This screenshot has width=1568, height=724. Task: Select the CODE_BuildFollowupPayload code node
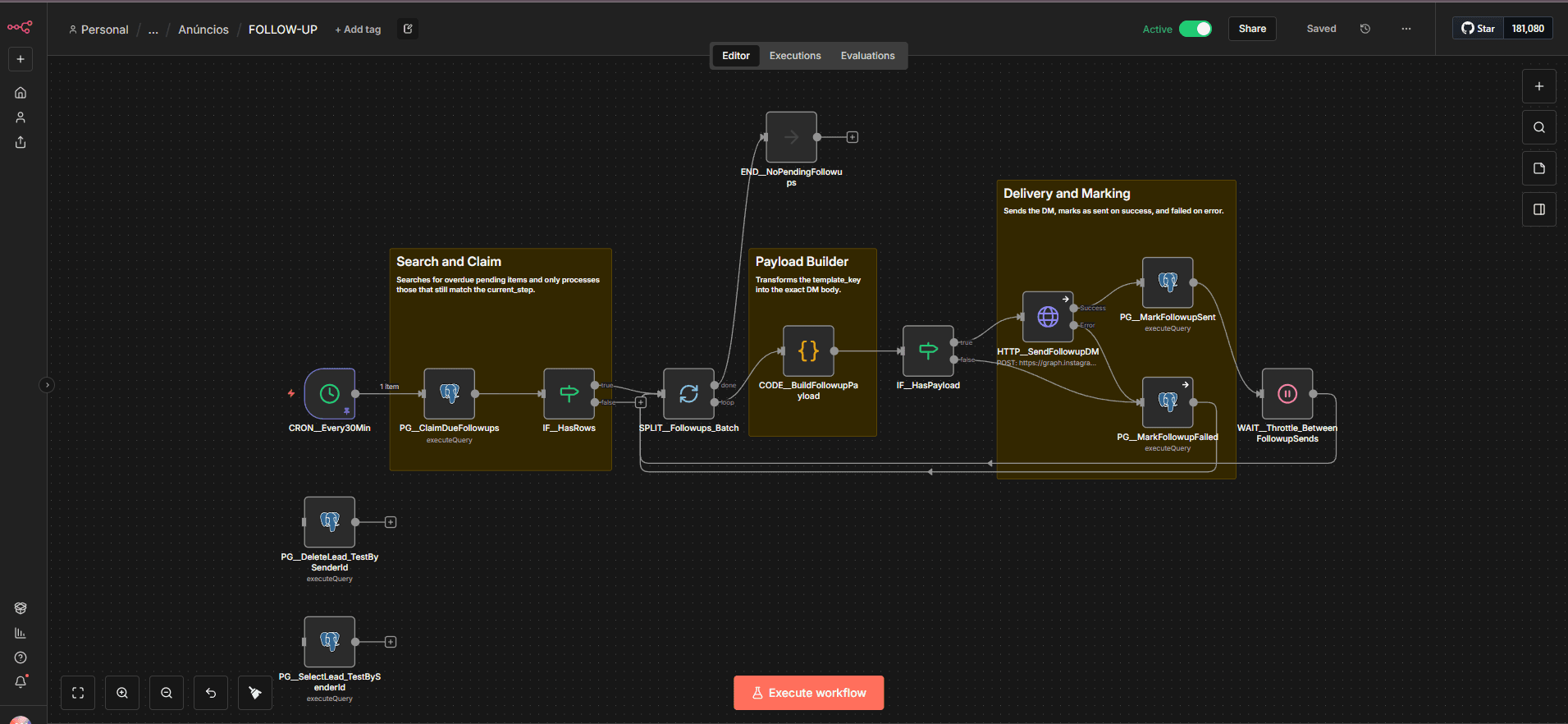(808, 351)
